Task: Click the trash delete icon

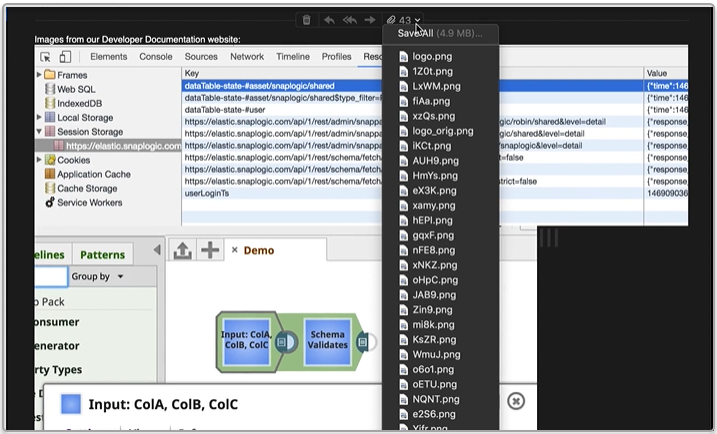Action: (x=307, y=20)
